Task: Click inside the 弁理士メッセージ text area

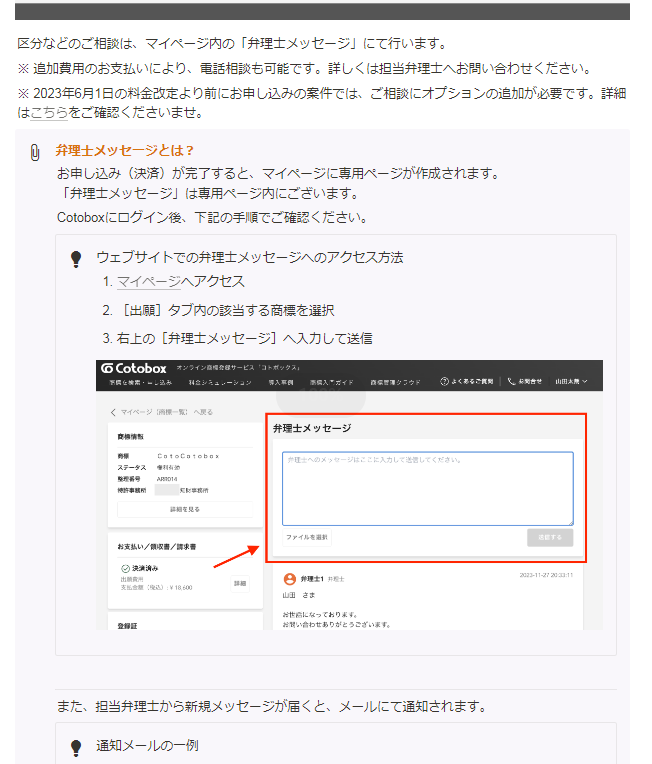Action: point(427,488)
